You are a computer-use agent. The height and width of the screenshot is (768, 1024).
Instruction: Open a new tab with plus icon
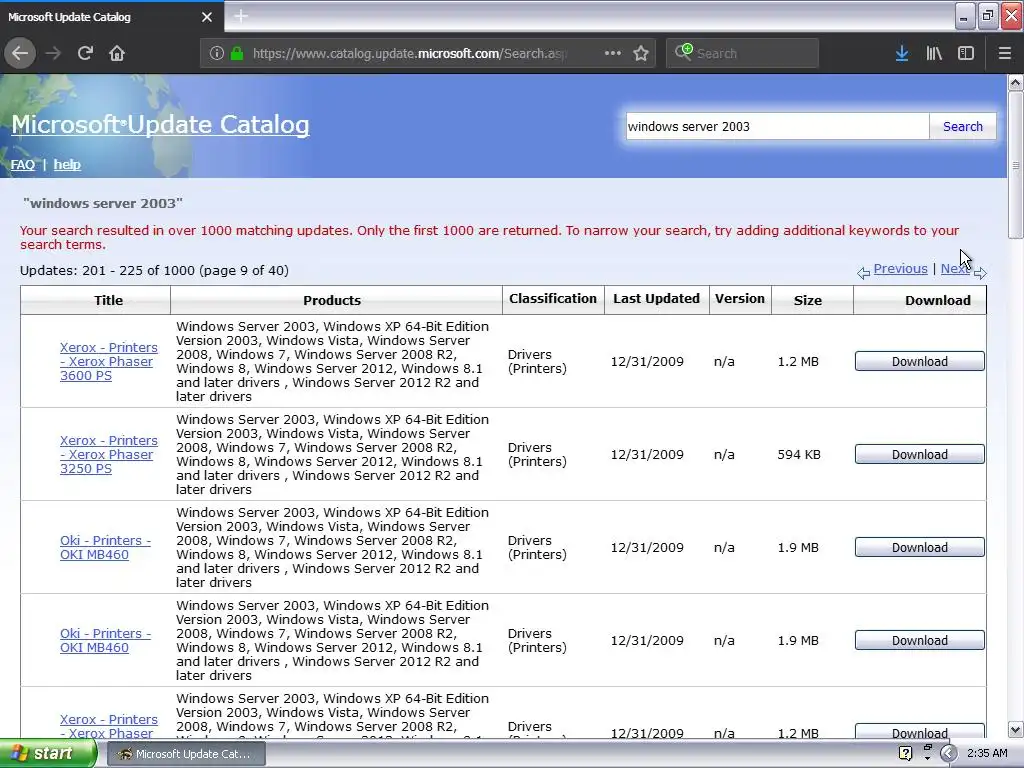coord(241,16)
